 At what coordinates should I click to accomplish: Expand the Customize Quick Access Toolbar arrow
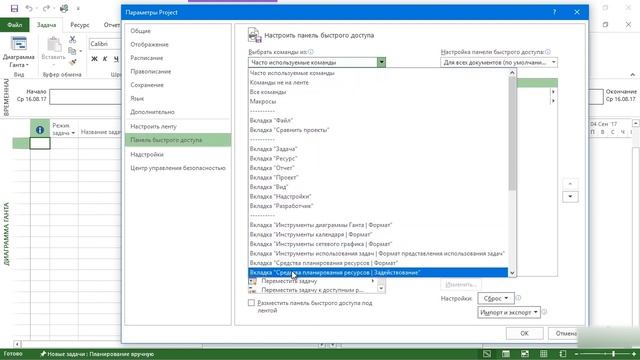coord(78,9)
